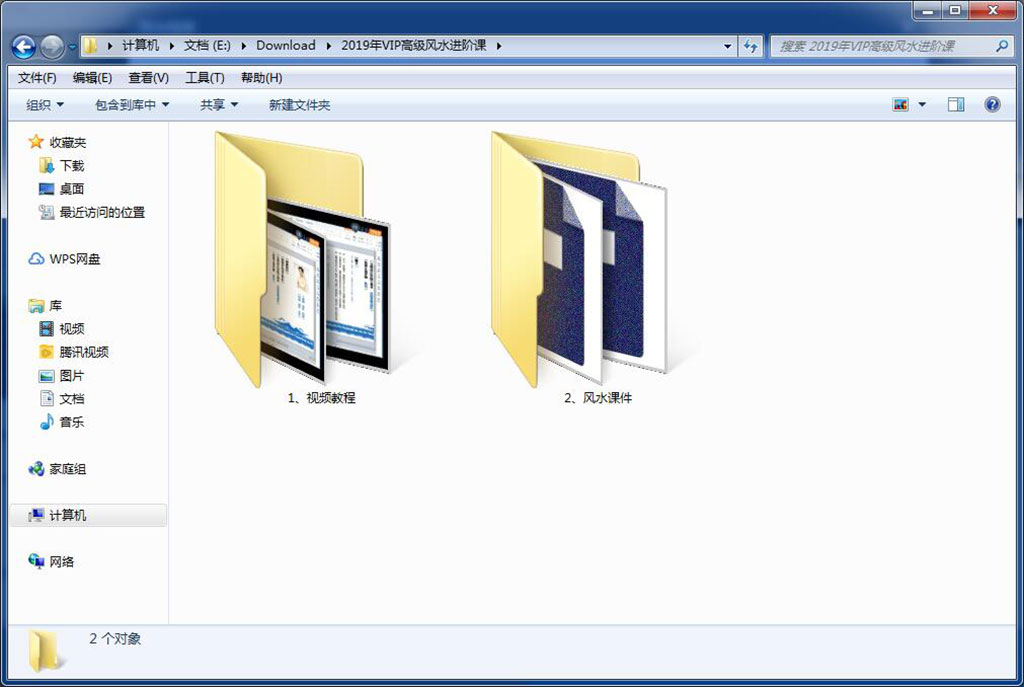Click the search box for 2019年VIP高级风水进阶课
The height and width of the screenshot is (687, 1024).
882,46
